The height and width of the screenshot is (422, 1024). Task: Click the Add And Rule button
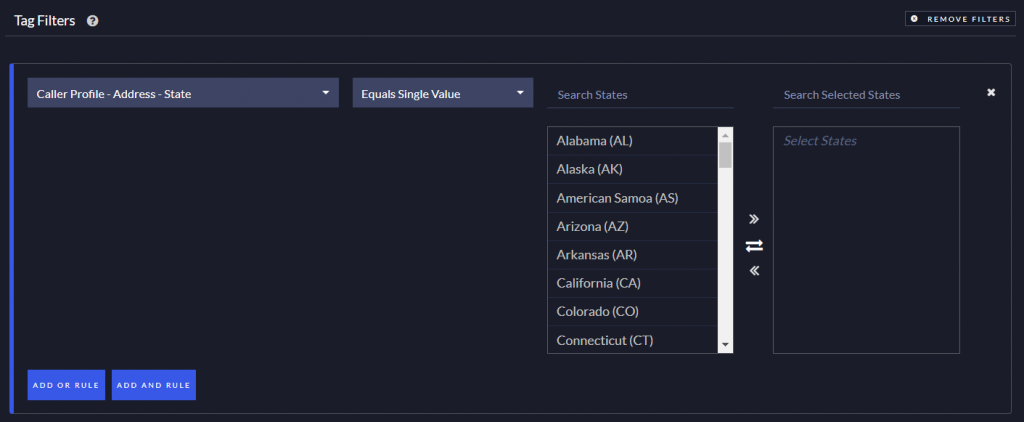(x=154, y=385)
